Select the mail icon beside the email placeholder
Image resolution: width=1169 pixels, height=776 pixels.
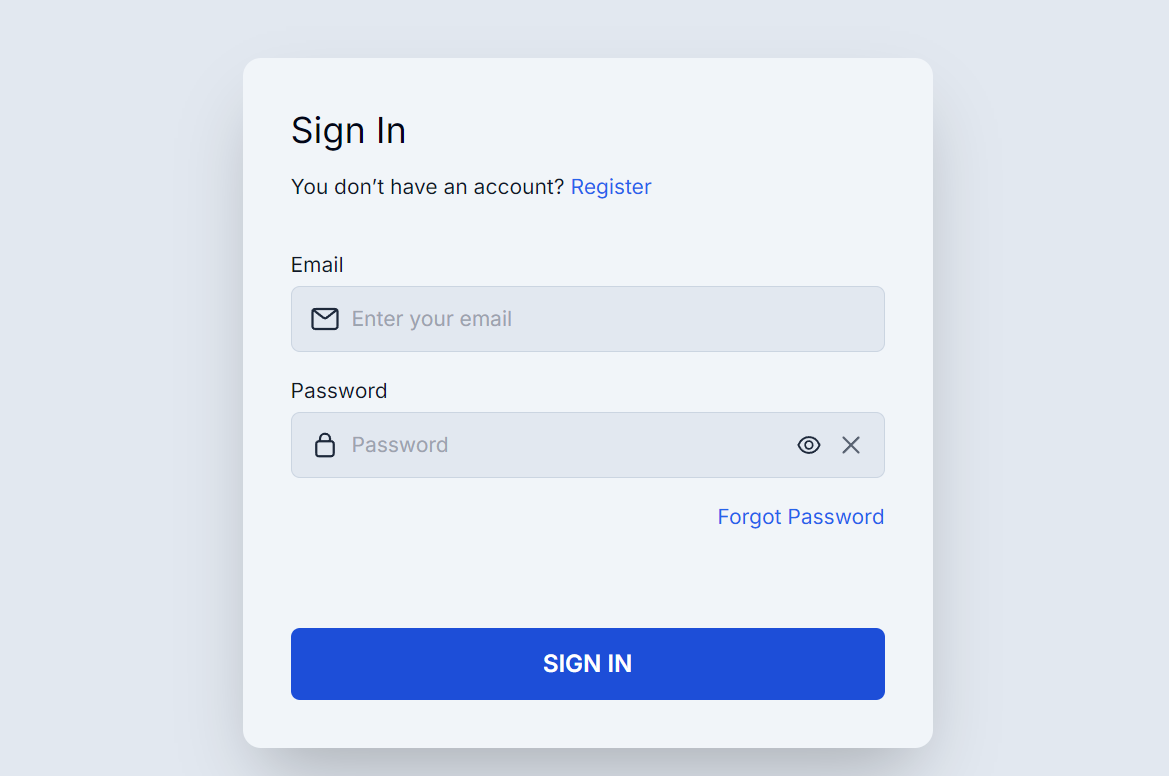pyautogui.click(x=324, y=319)
